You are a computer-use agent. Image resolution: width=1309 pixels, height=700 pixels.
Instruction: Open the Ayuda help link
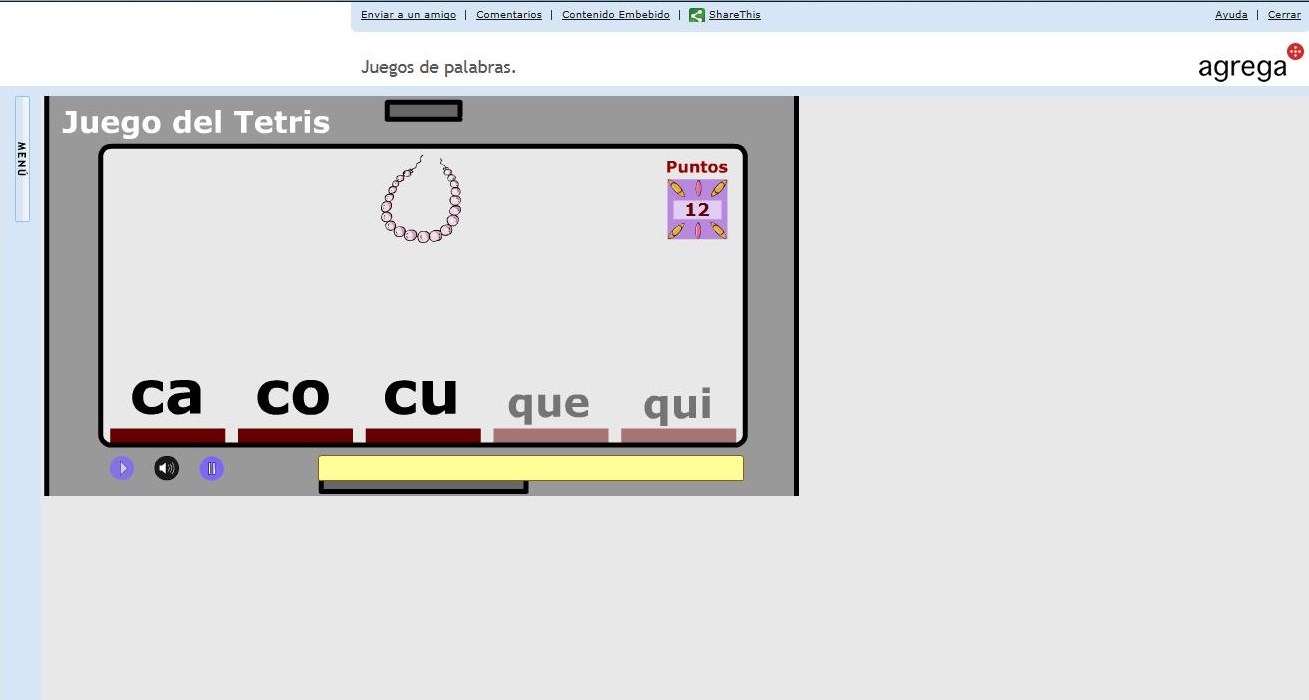1231,14
